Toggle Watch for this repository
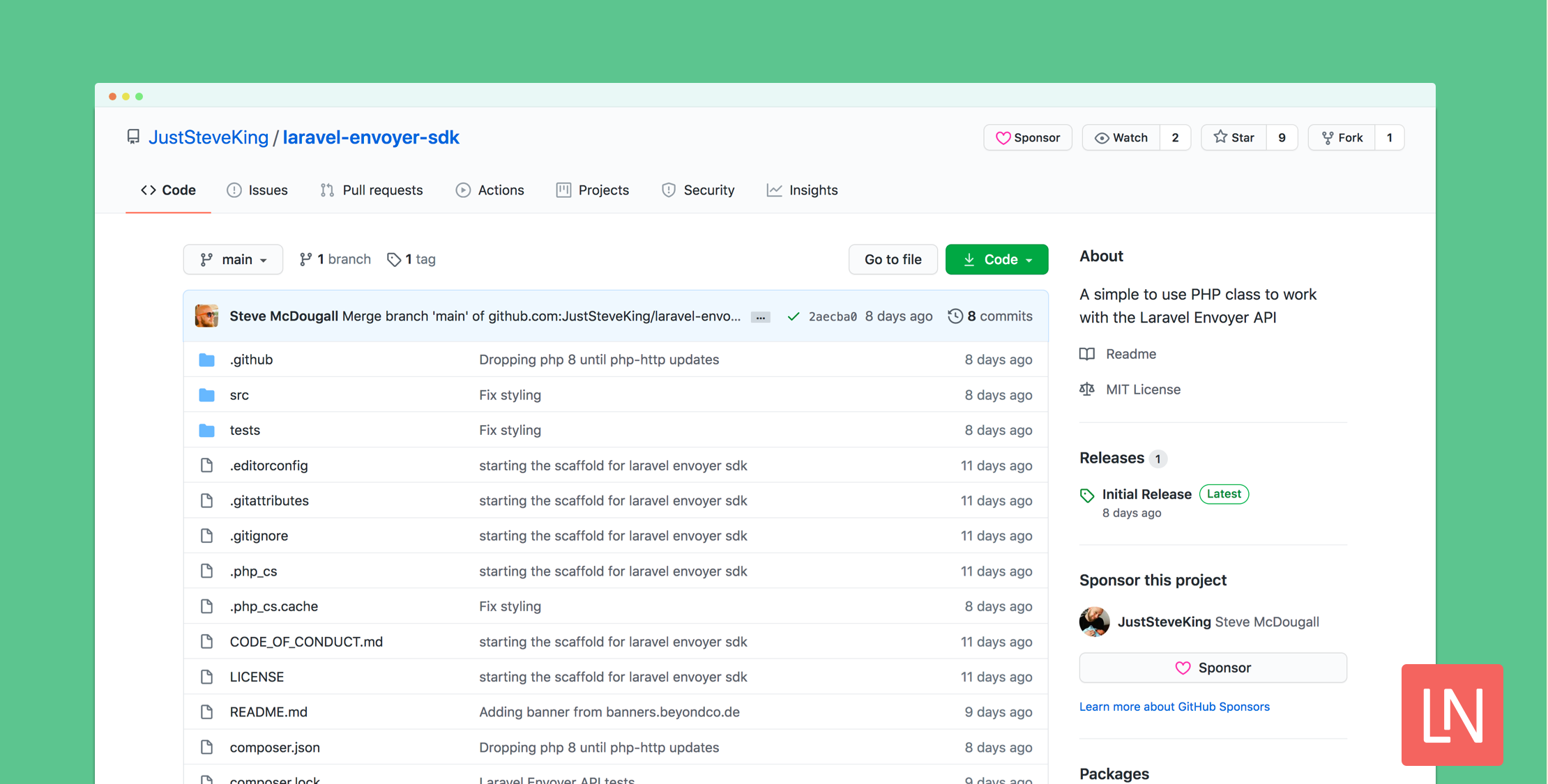Viewport: 1548px width, 784px height. 1121,137
